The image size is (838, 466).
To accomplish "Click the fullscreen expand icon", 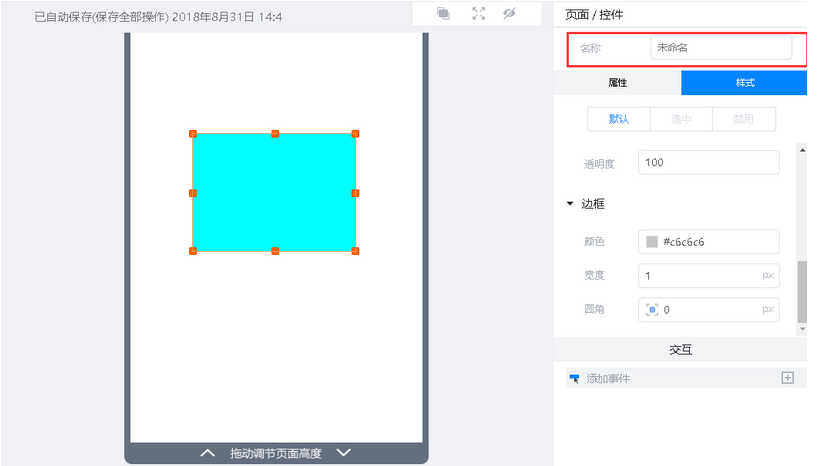I will pos(478,13).
